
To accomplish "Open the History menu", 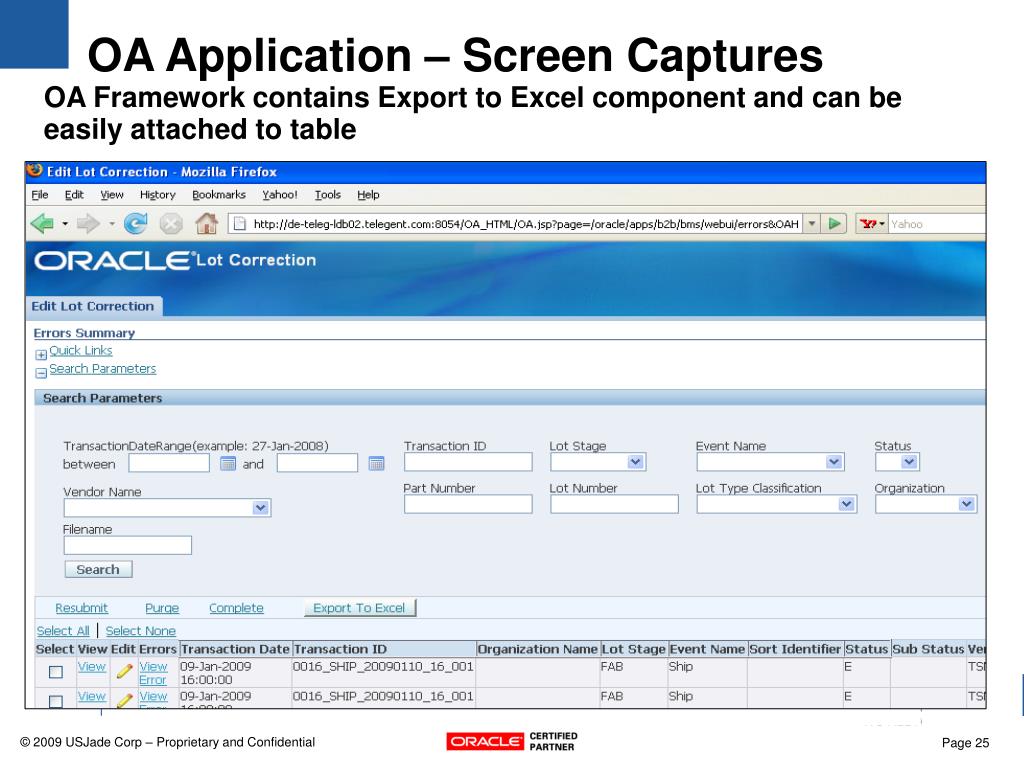I will click(x=157, y=195).
